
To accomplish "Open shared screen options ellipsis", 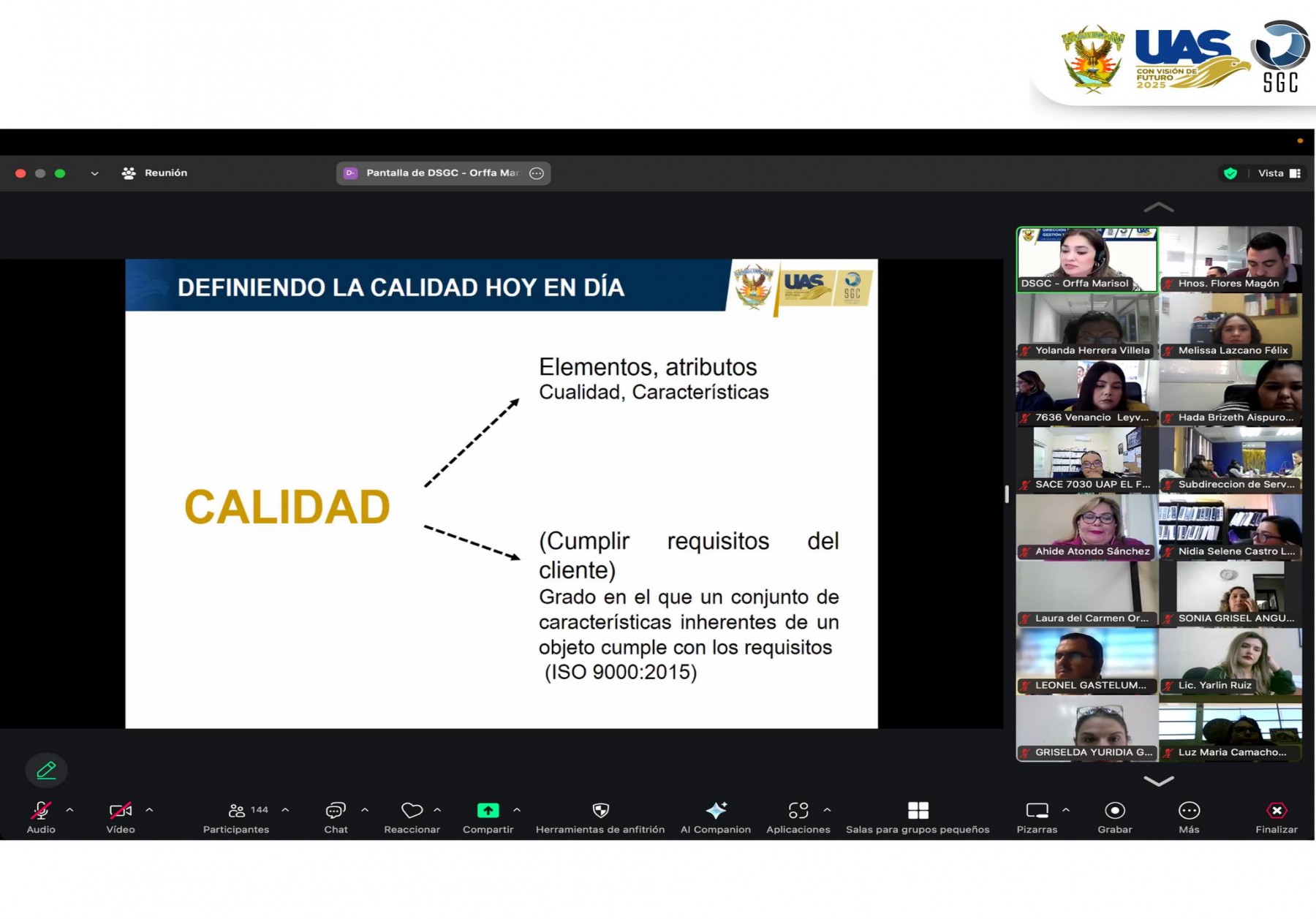I will (x=537, y=173).
